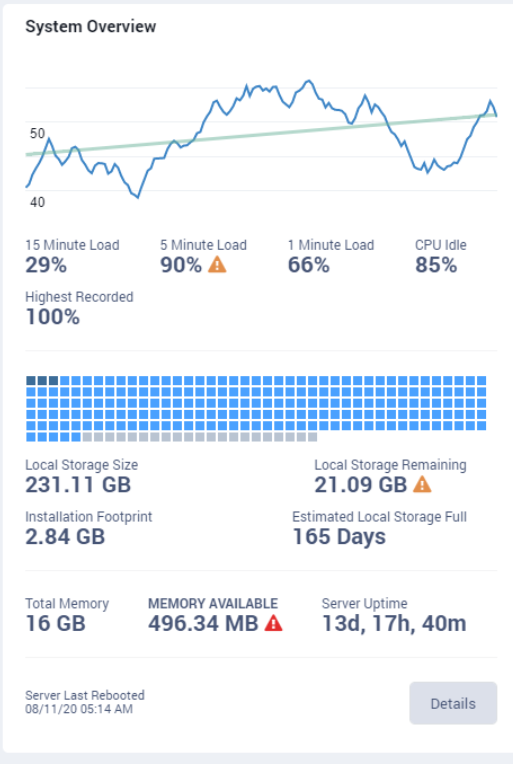Click the CPU Idle 85% reading
The width and height of the screenshot is (513, 764).
point(436,265)
